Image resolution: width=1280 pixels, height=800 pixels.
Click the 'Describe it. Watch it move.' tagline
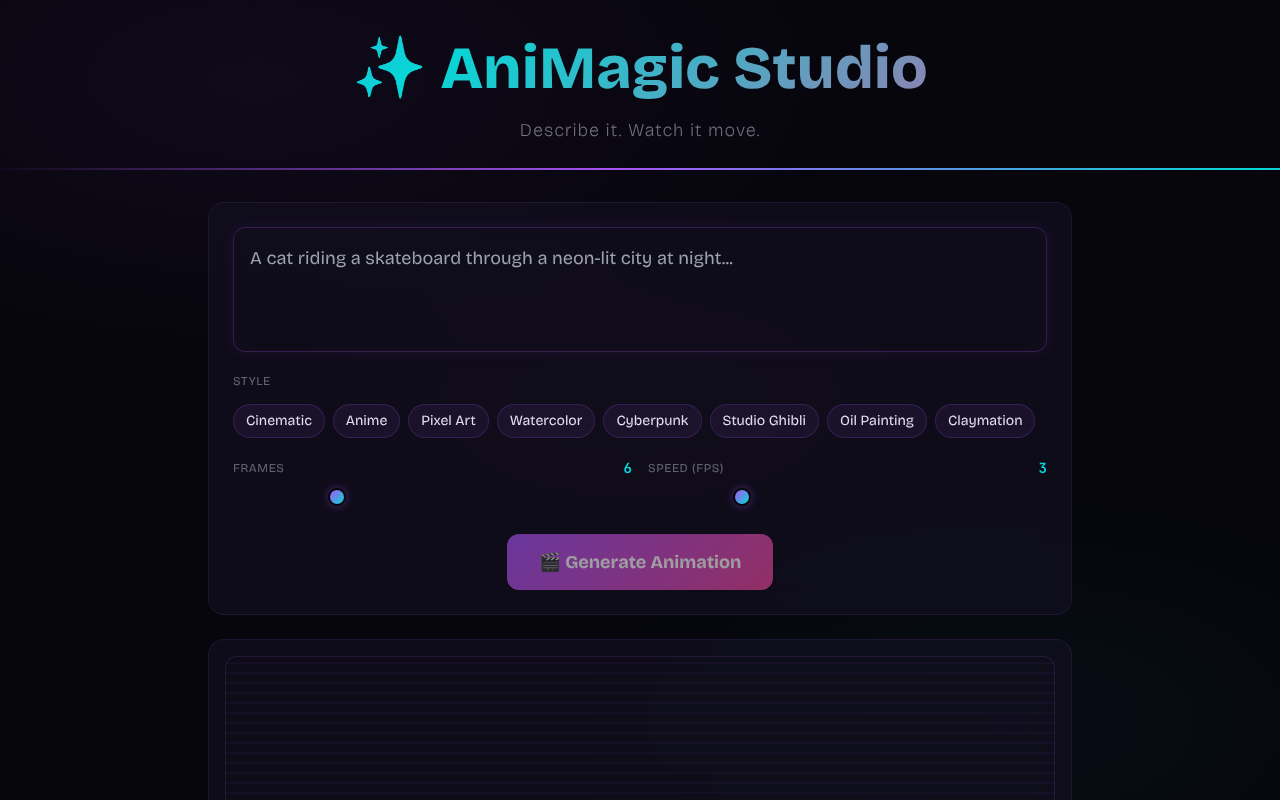pos(640,130)
